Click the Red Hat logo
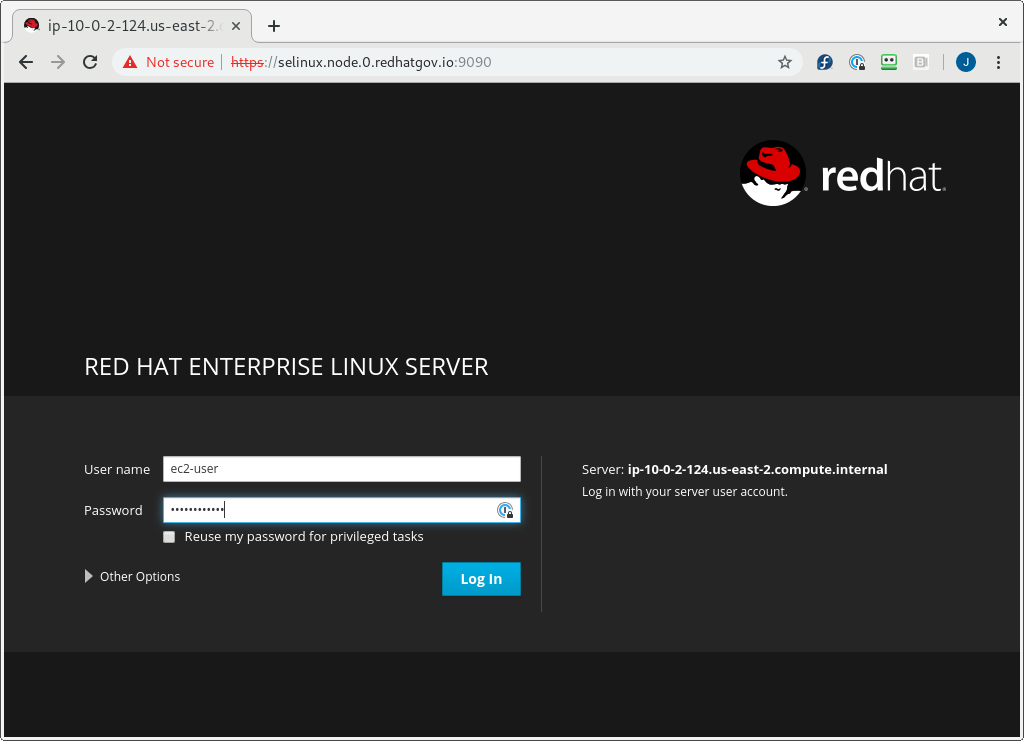This screenshot has width=1024, height=741. [842, 174]
